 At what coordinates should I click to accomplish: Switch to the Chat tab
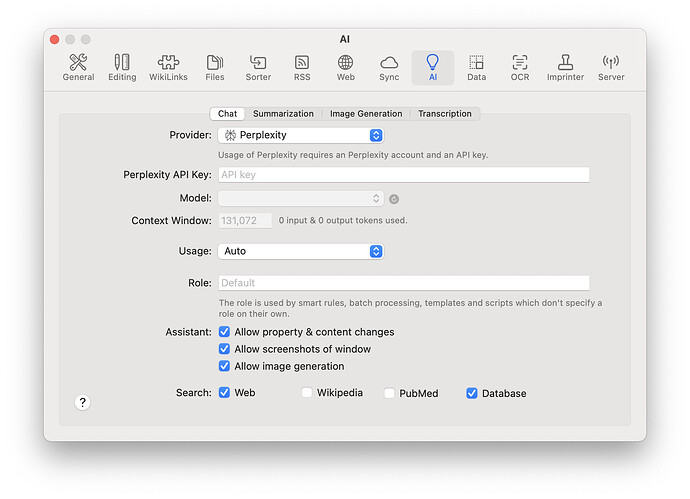tap(228, 114)
